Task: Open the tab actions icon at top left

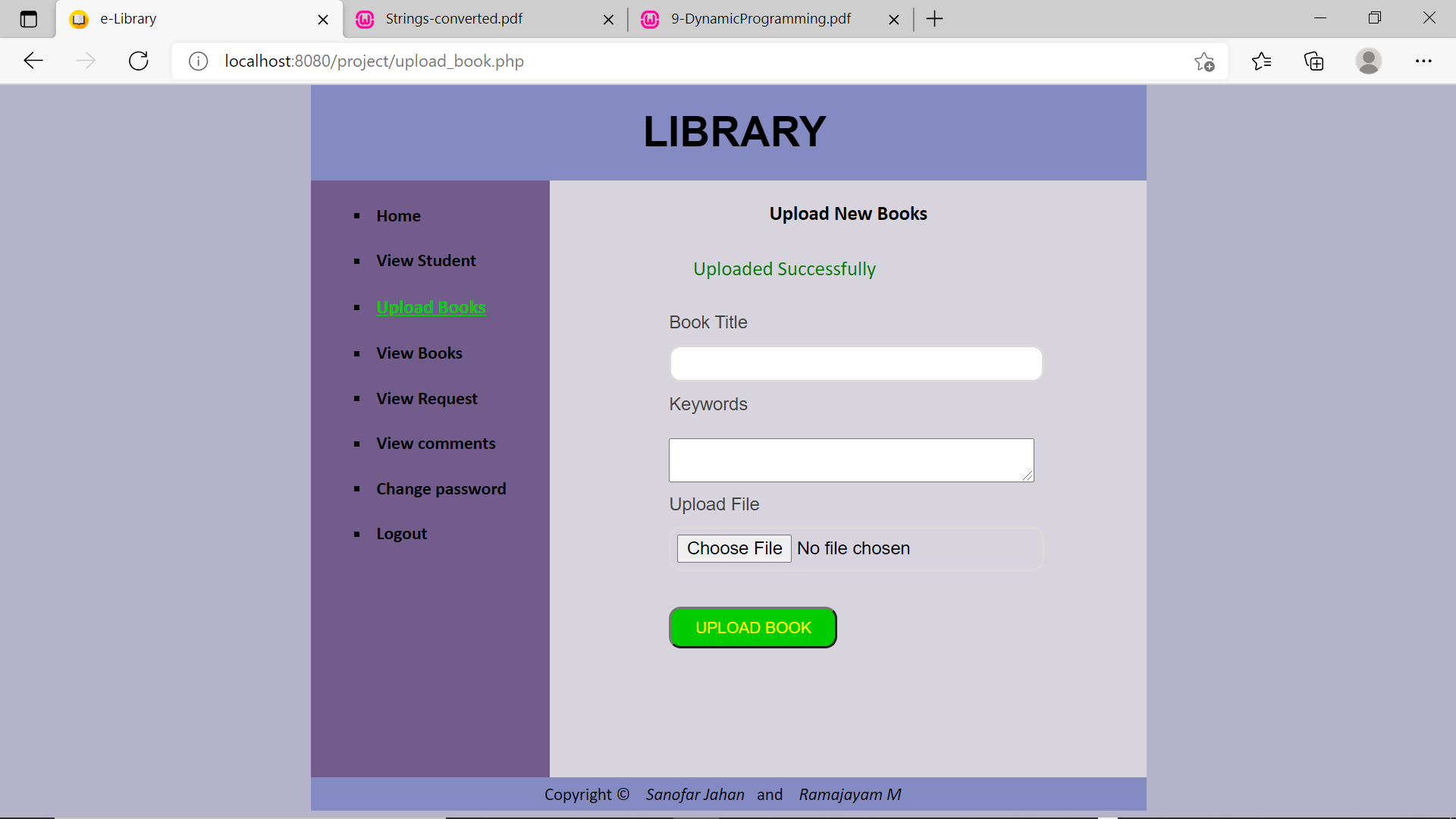Action: click(28, 19)
